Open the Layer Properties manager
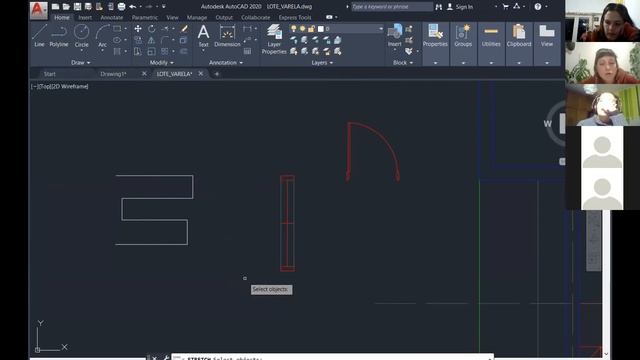This screenshot has width=640, height=360. tap(274, 39)
